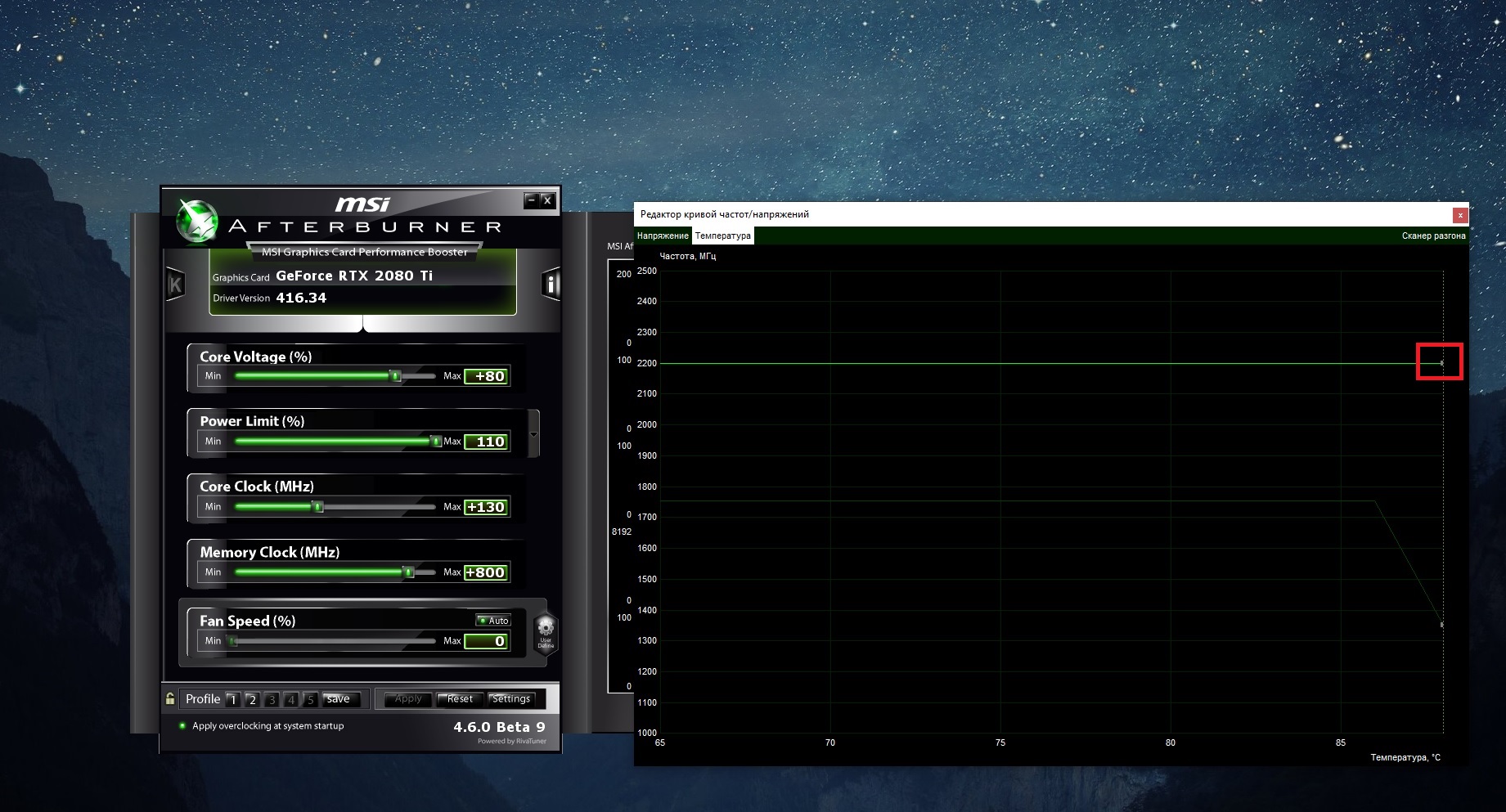Screen dimensions: 1506x812
Task: Click the Memory Clock +800 value field
Action: tap(487, 572)
